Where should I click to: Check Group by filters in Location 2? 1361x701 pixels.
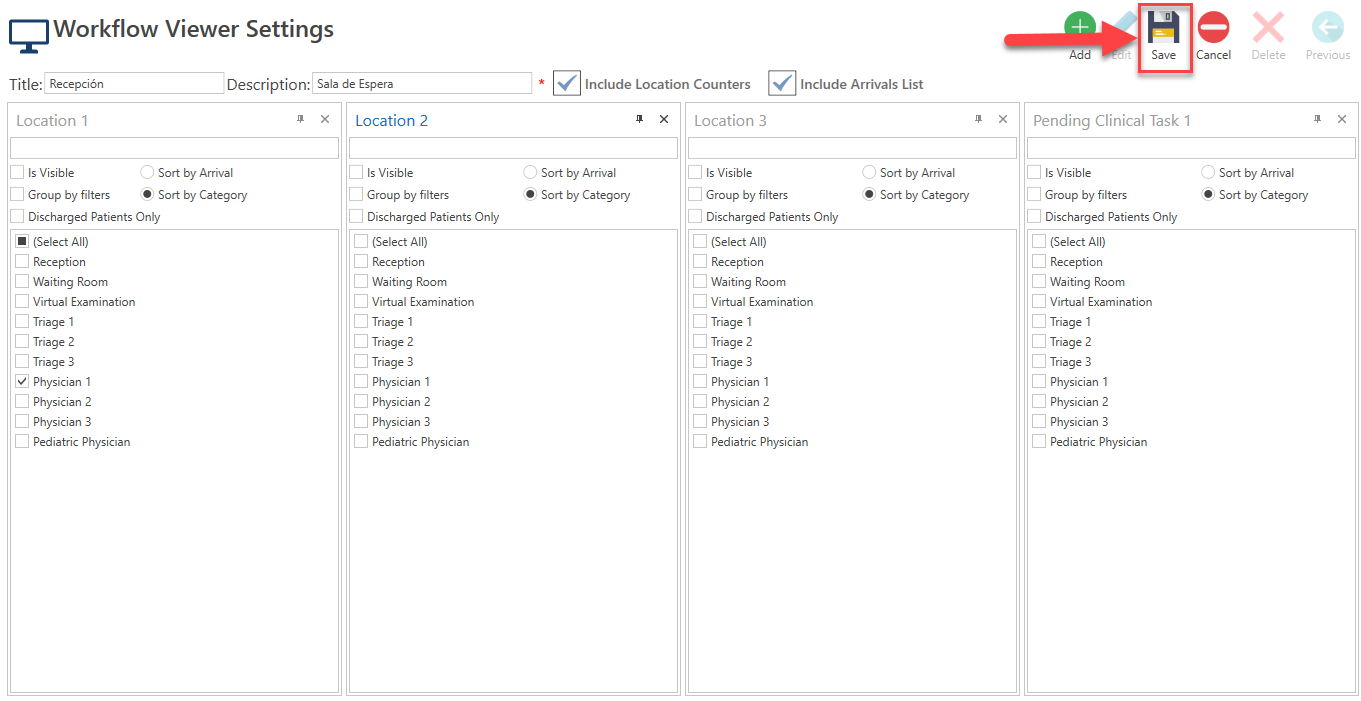[x=356, y=194]
